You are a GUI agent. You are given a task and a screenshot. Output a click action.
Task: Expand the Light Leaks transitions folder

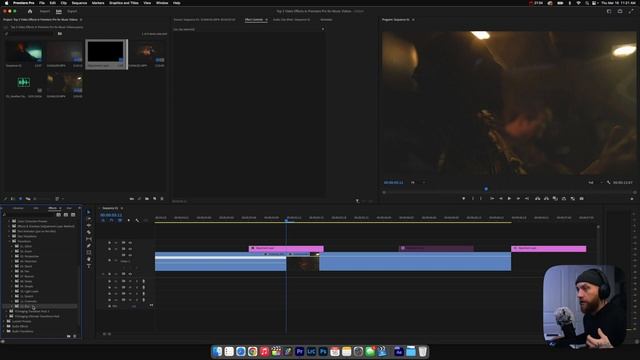(x=12, y=291)
